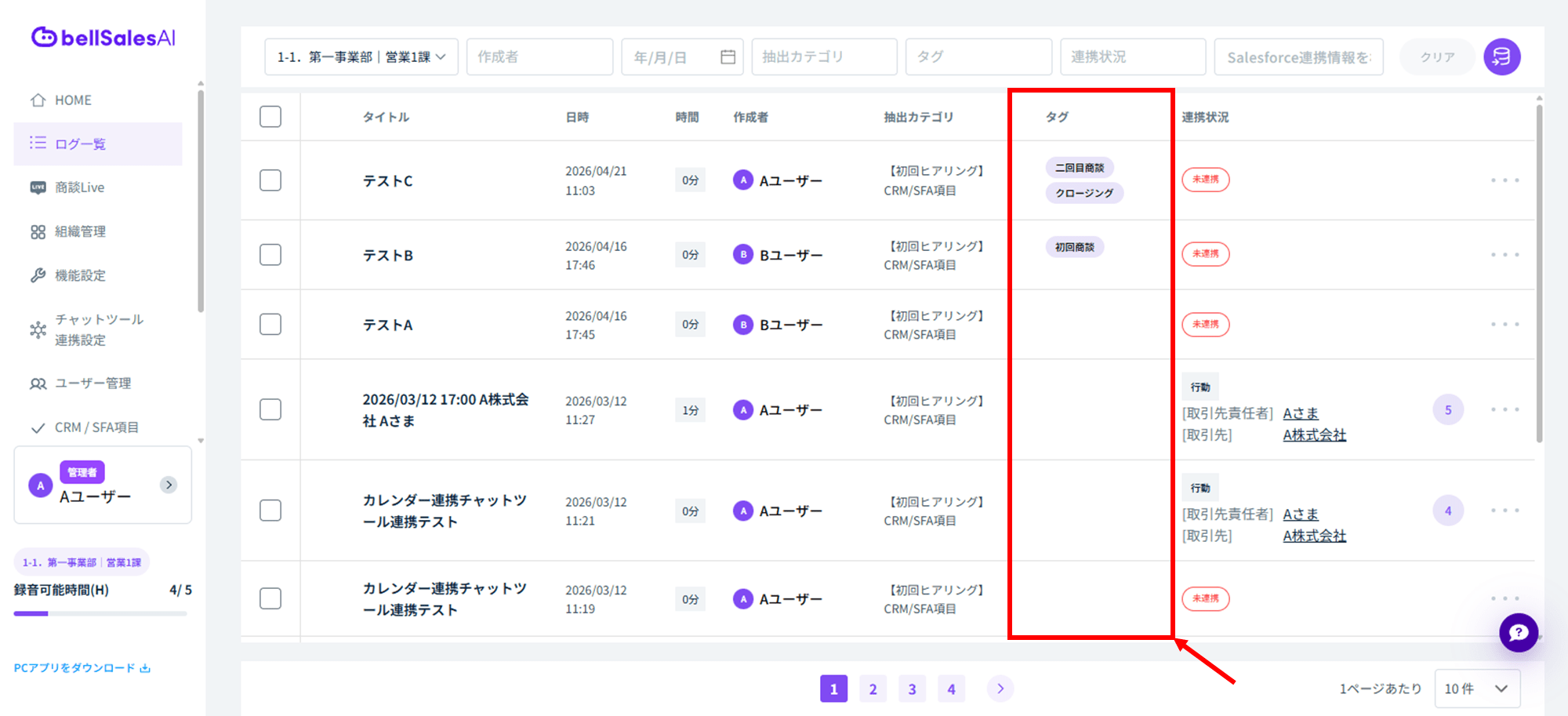The image size is (1568, 716).
Task: Expand the Aユーザー account panel chevron
Action: pyautogui.click(x=169, y=485)
